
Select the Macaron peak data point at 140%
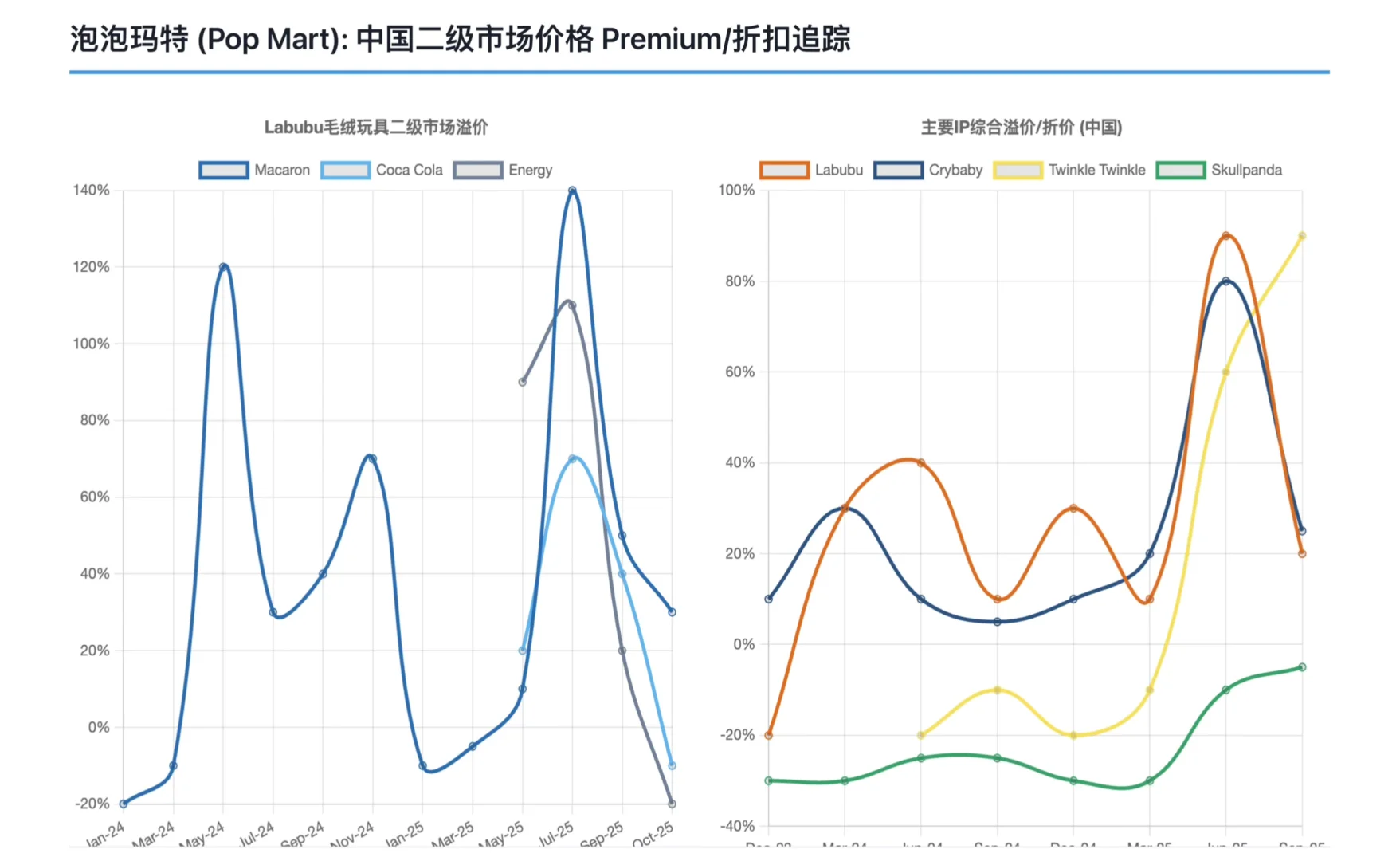pos(573,190)
